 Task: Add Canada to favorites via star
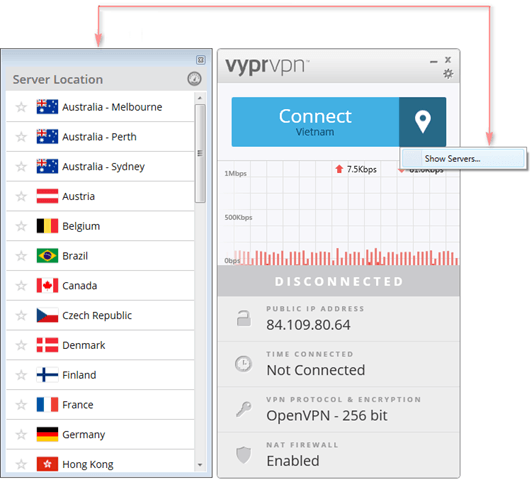pos(21,286)
